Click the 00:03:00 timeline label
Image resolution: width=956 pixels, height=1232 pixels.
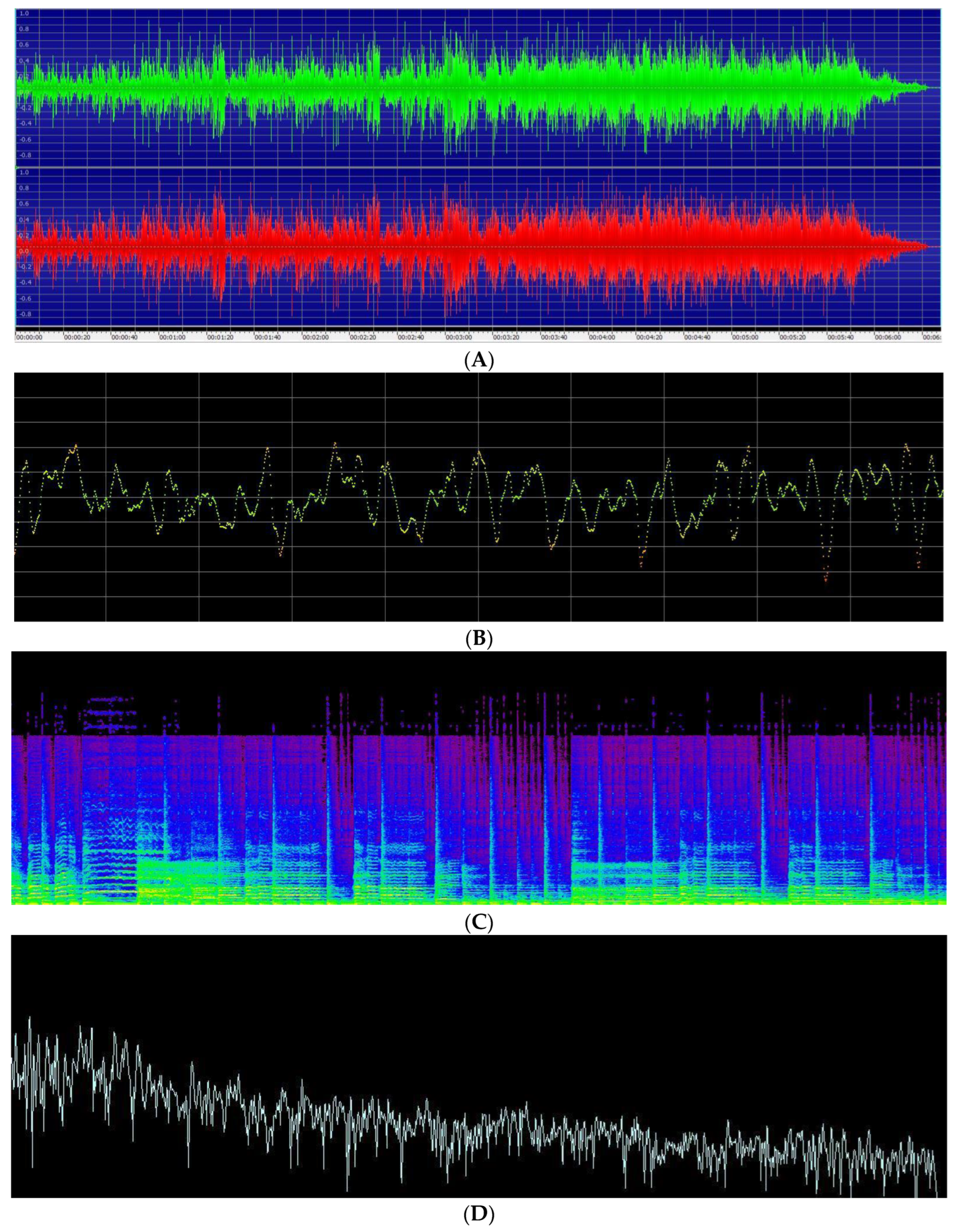tap(458, 337)
